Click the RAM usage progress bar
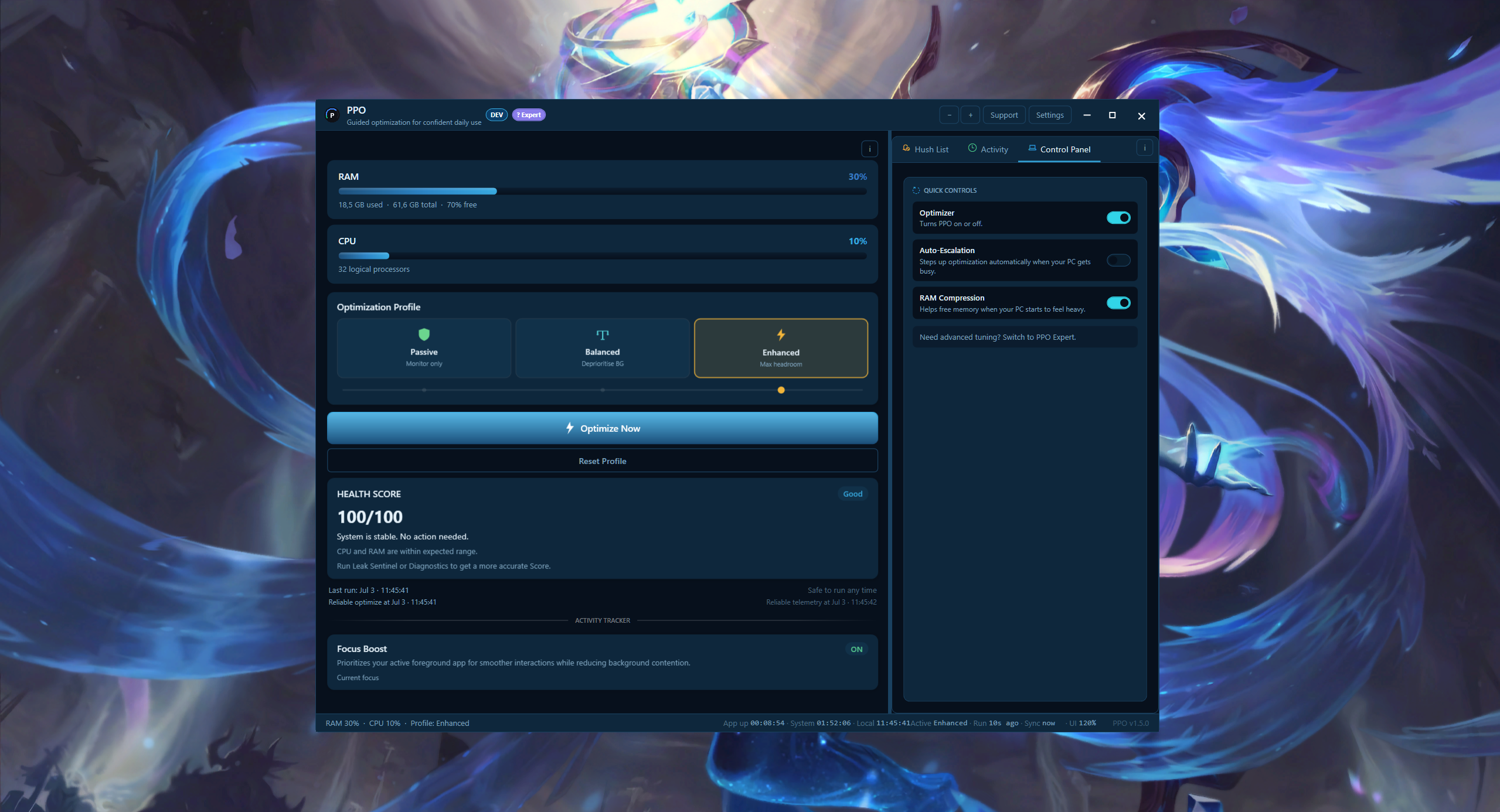1500x812 pixels. click(x=602, y=192)
